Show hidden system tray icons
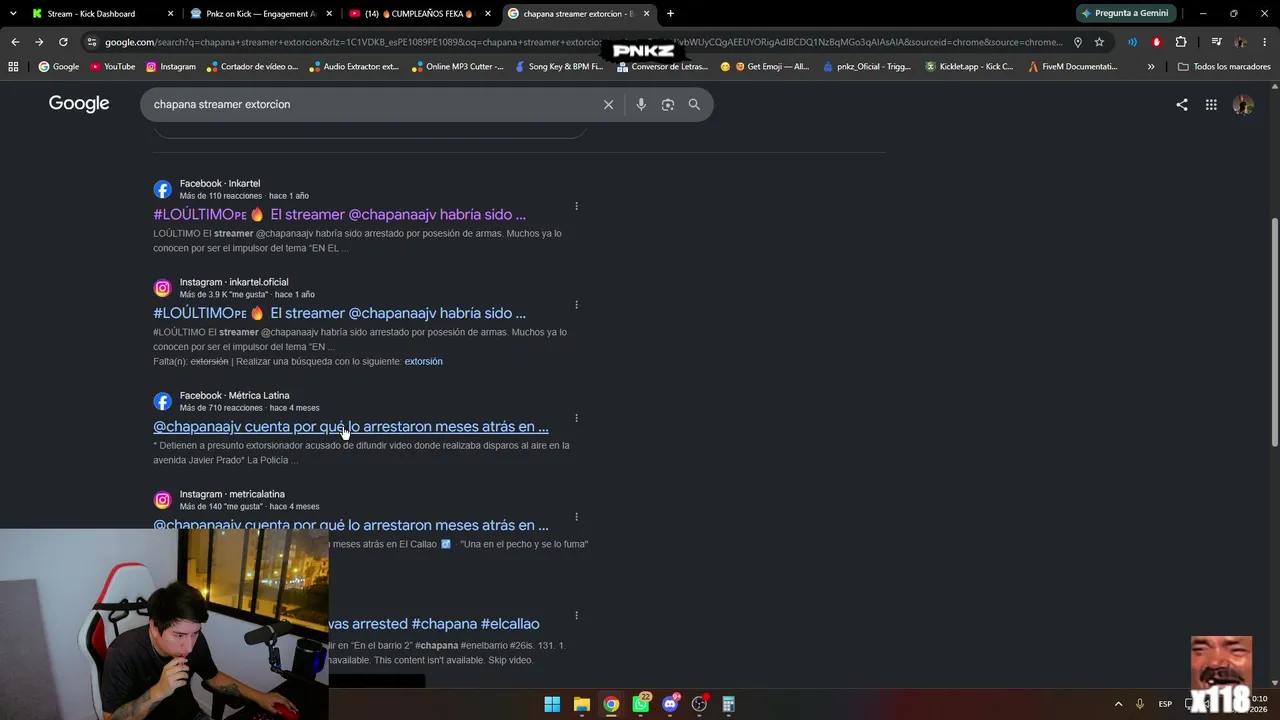This screenshot has width=1280, height=720. tap(1118, 704)
